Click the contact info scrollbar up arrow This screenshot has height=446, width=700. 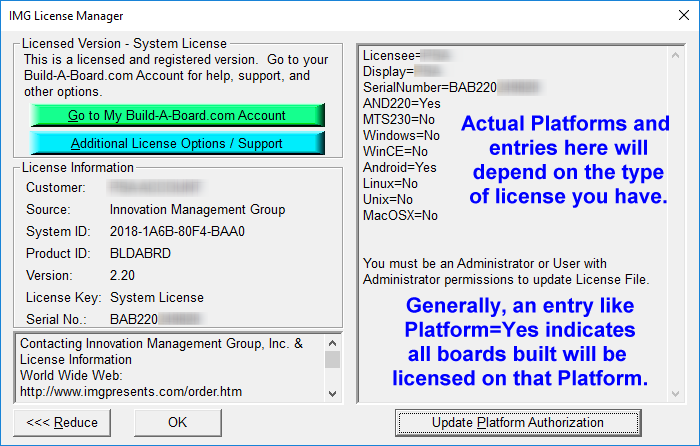[333, 342]
